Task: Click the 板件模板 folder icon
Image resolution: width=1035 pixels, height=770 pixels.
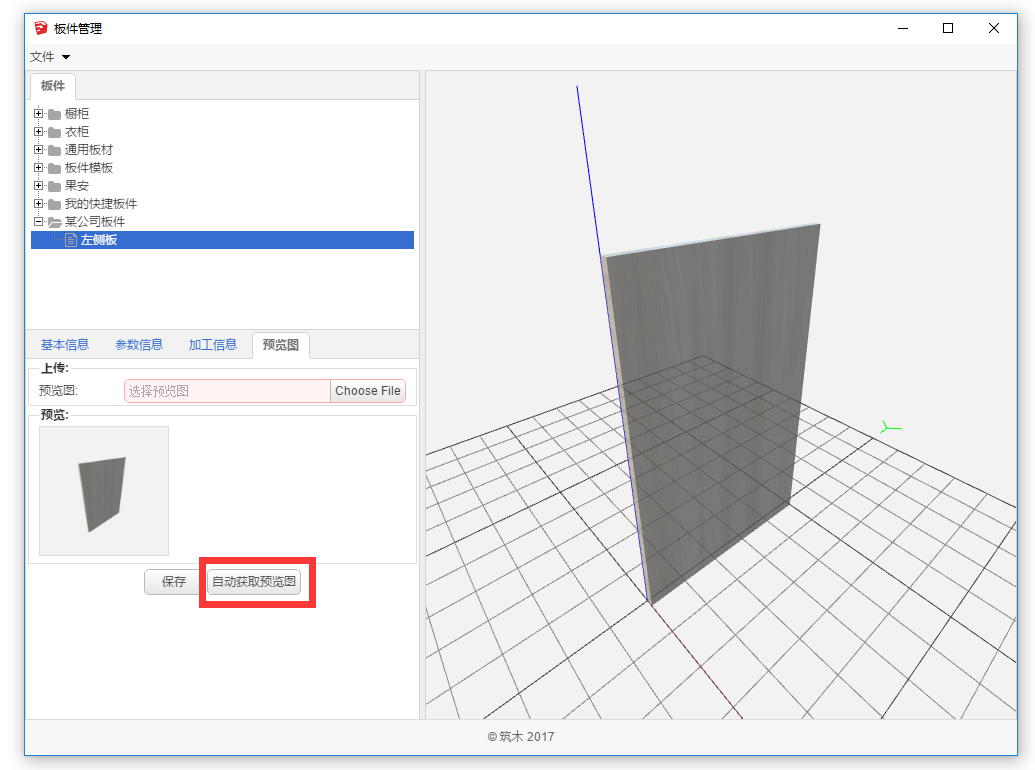Action: pos(54,168)
